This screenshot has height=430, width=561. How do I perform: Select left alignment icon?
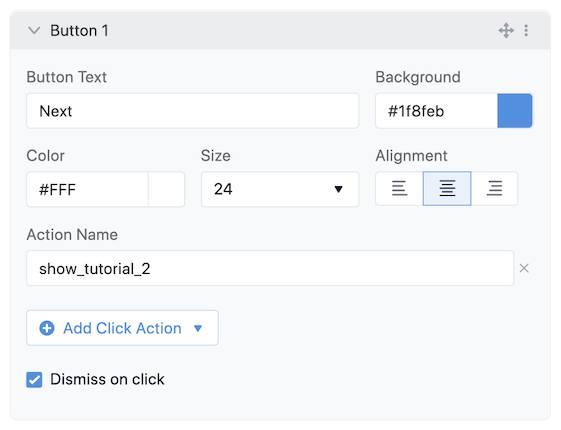click(x=399, y=189)
